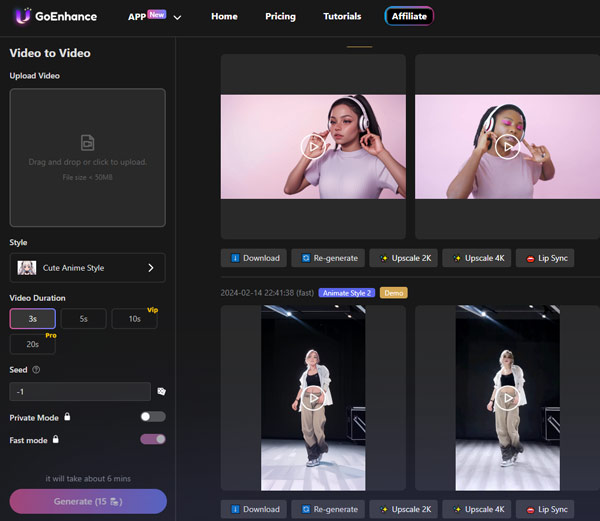Click the Seed input field

(80, 392)
